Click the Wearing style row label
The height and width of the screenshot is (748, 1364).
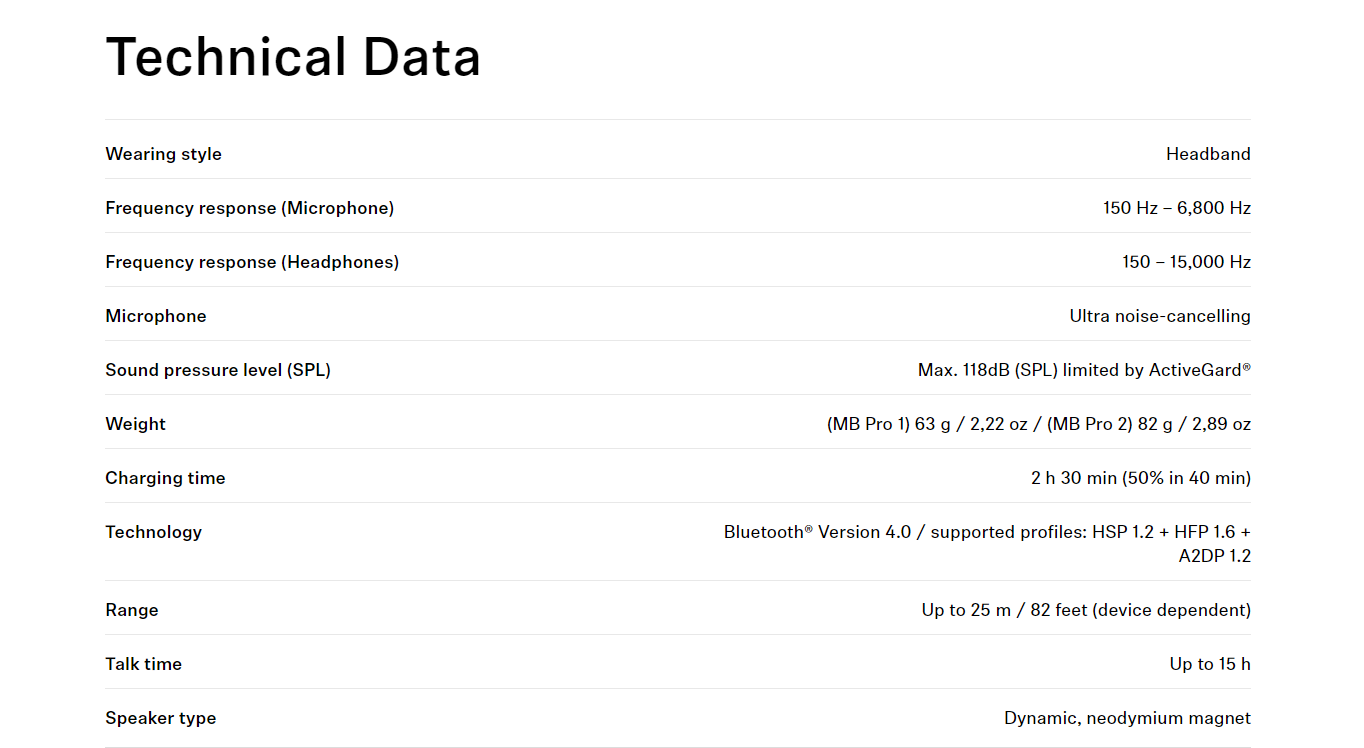[x=163, y=154]
